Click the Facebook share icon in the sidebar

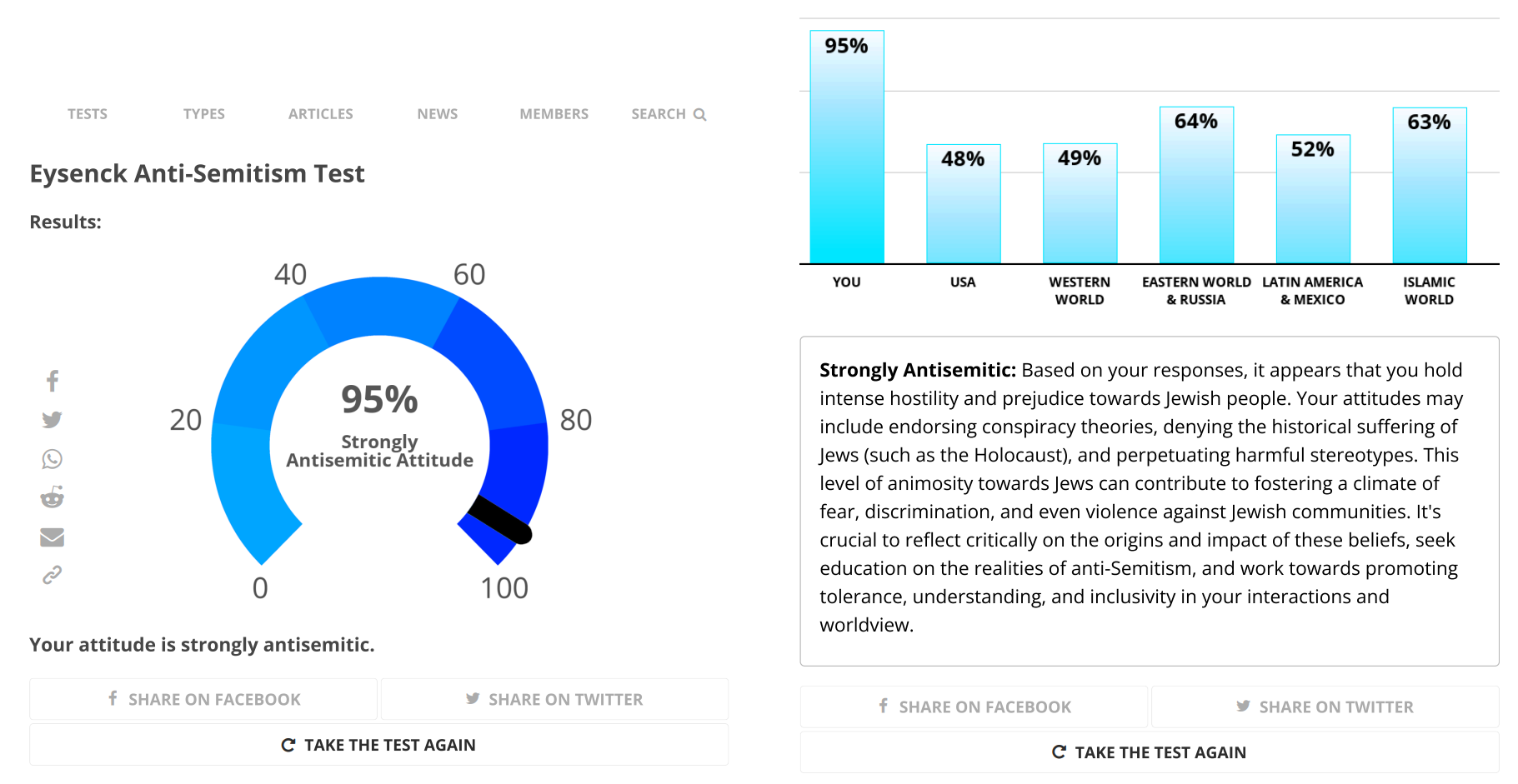53,381
